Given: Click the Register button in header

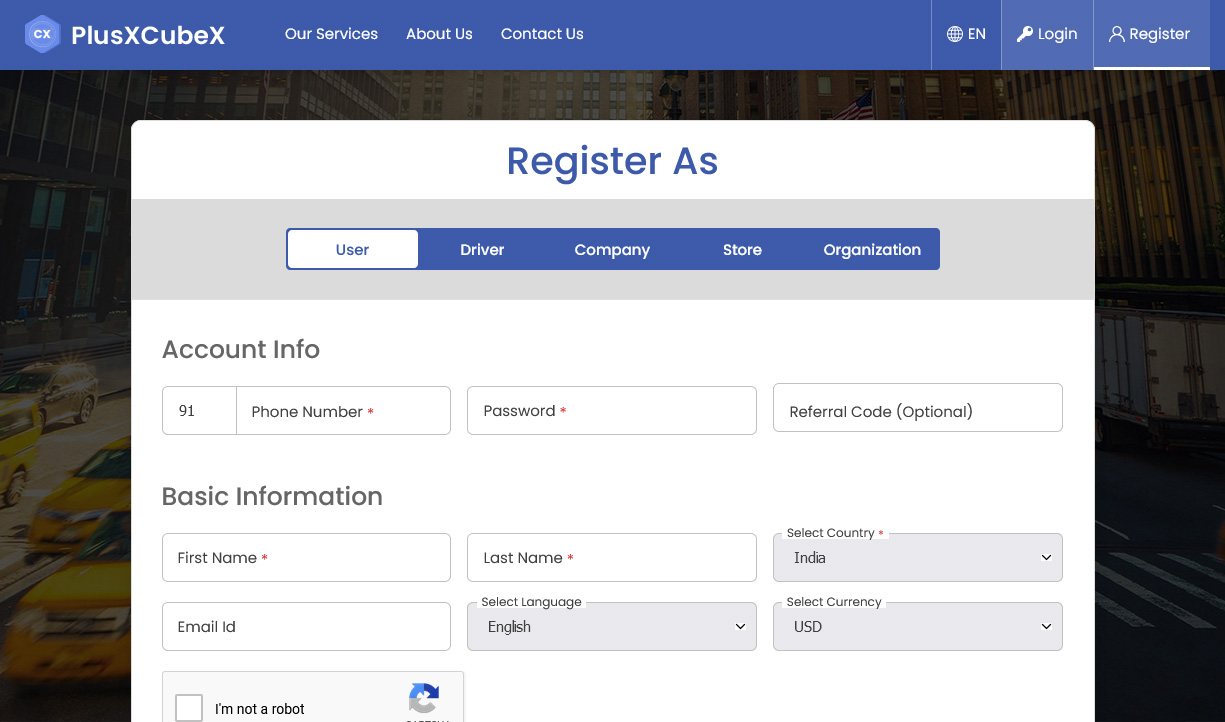Looking at the screenshot, I should 1152,34.
